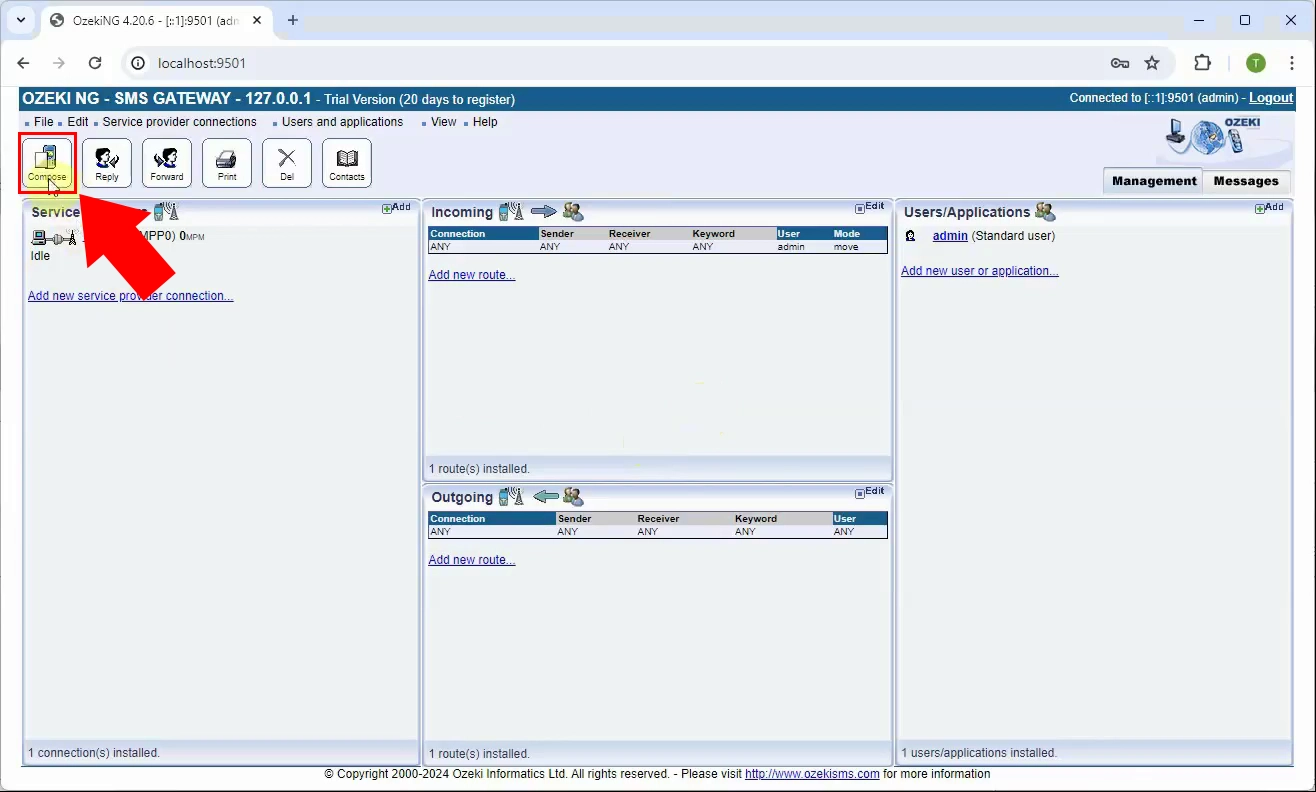Open the File menu
The height and width of the screenshot is (792, 1316).
pos(44,122)
